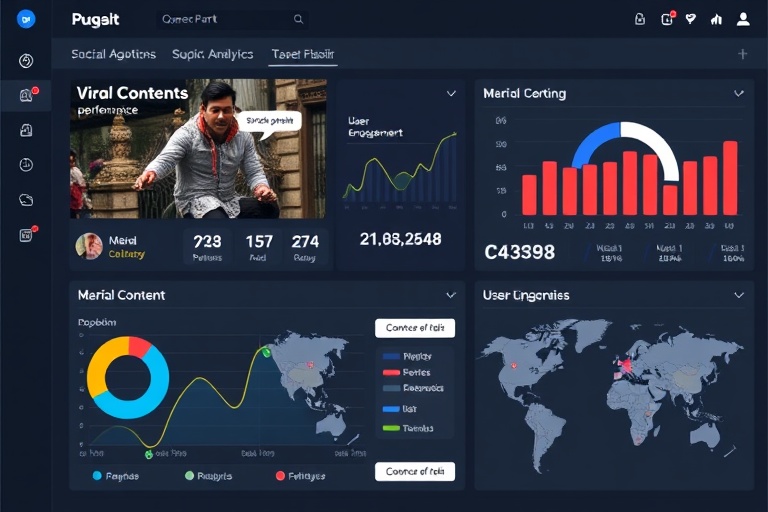Expand the Merial Certing panel chevron
The width and height of the screenshot is (768, 512).
coord(739,93)
